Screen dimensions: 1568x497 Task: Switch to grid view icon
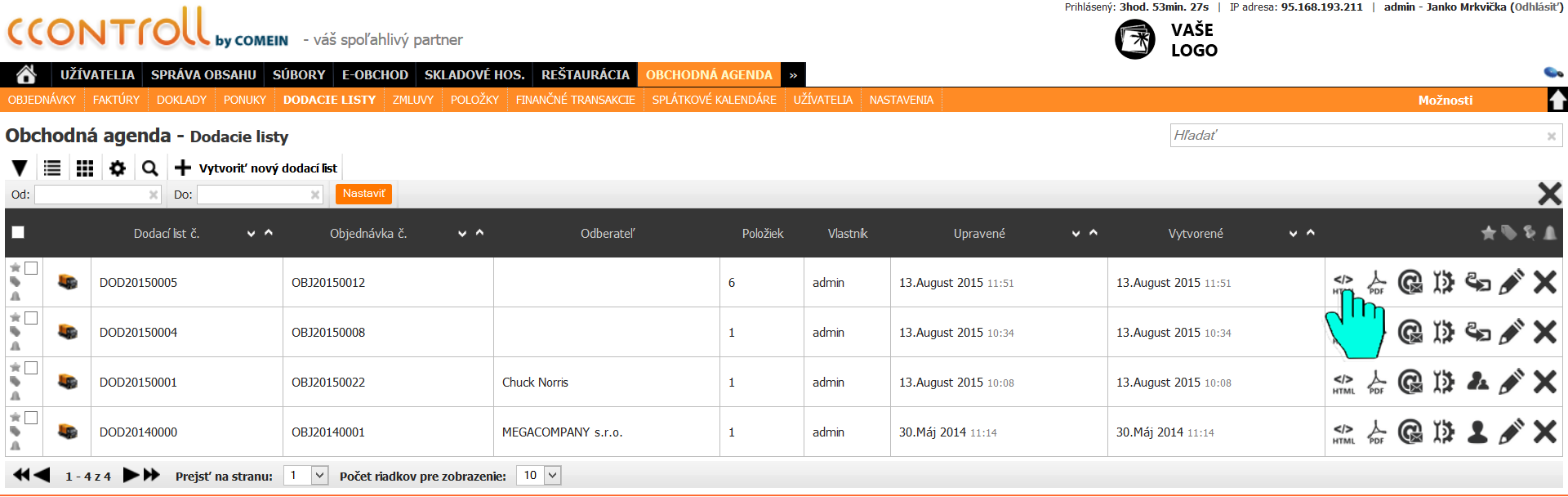pyautogui.click(x=85, y=168)
